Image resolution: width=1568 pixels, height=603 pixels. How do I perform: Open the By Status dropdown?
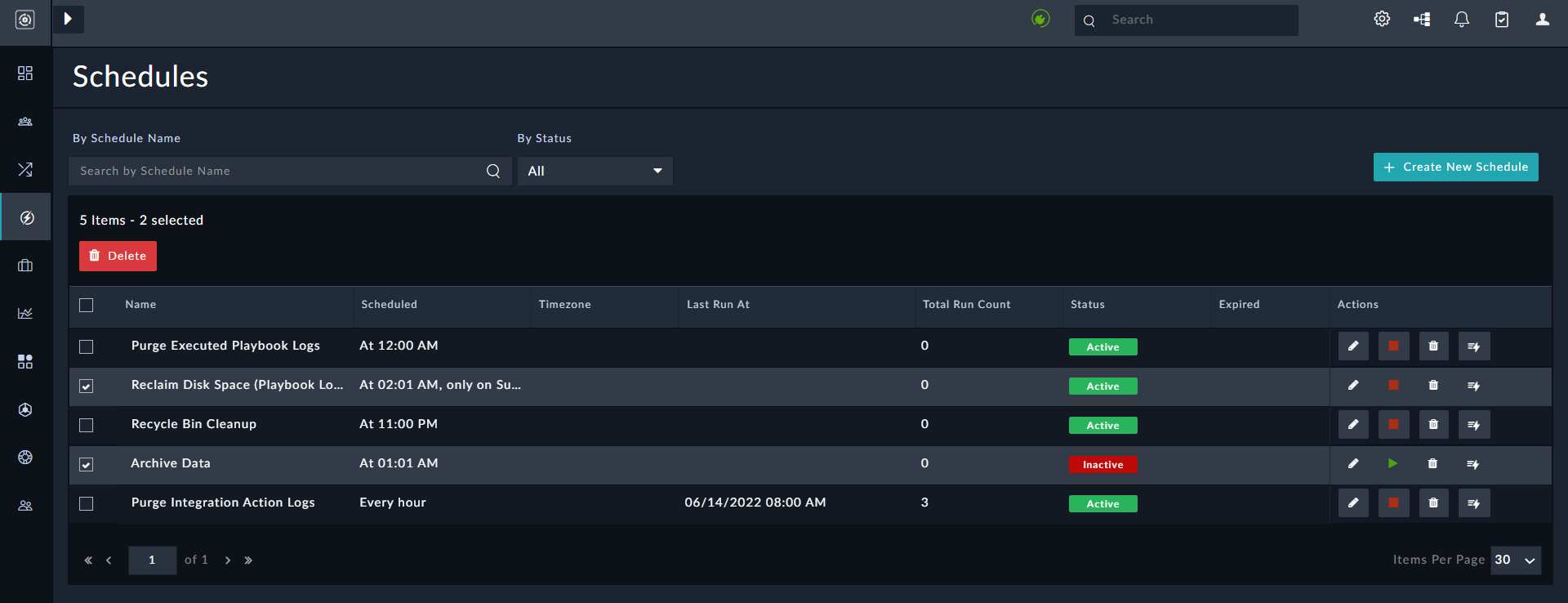(x=595, y=171)
